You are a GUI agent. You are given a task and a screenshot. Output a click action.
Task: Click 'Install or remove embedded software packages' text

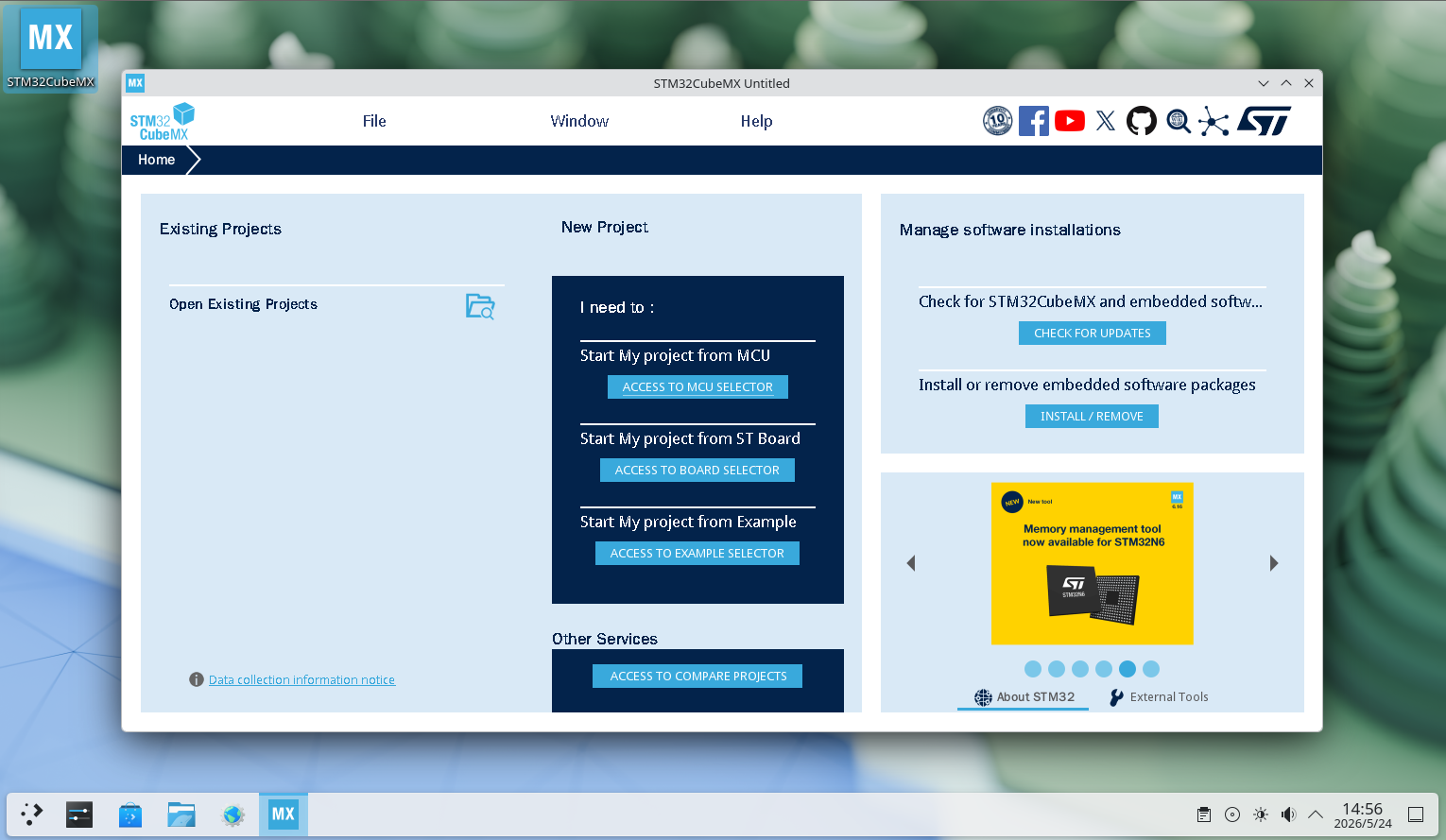[1087, 386]
